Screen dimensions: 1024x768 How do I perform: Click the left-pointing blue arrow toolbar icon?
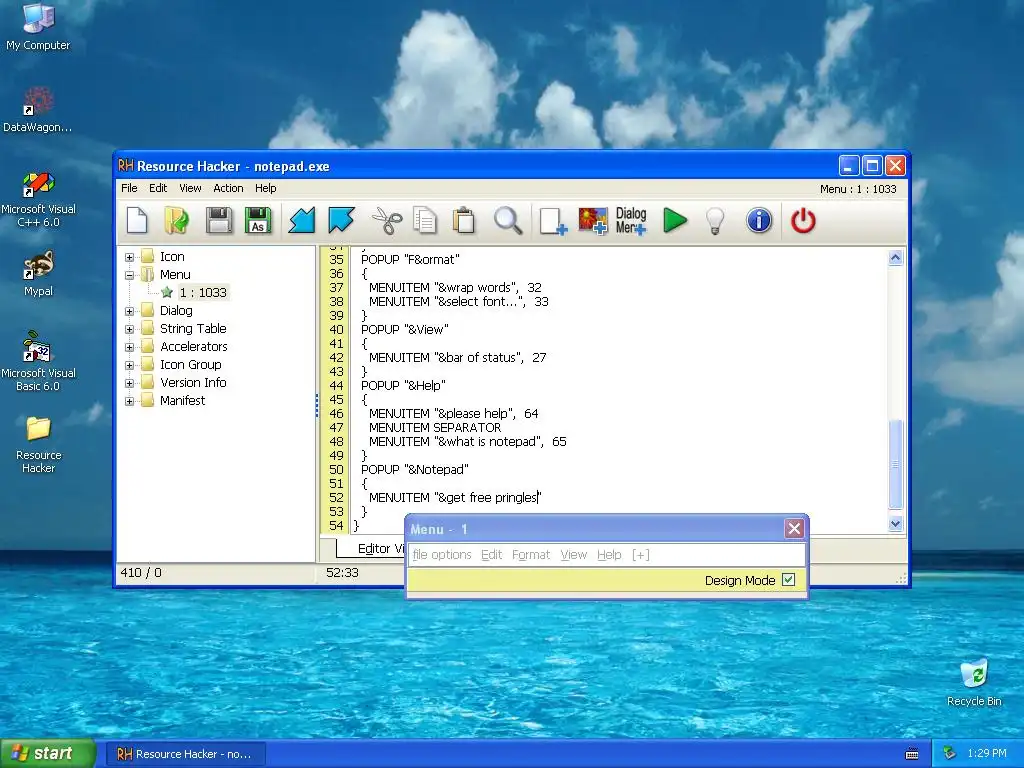tap(302, 221)
